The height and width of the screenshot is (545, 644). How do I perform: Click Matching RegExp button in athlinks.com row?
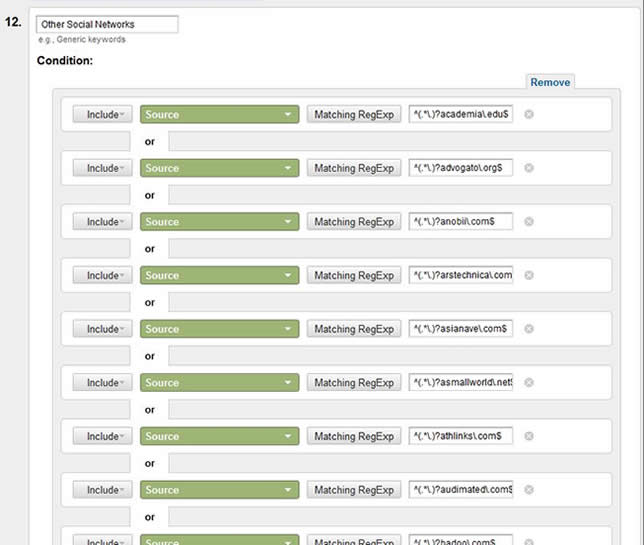point(354,436)
